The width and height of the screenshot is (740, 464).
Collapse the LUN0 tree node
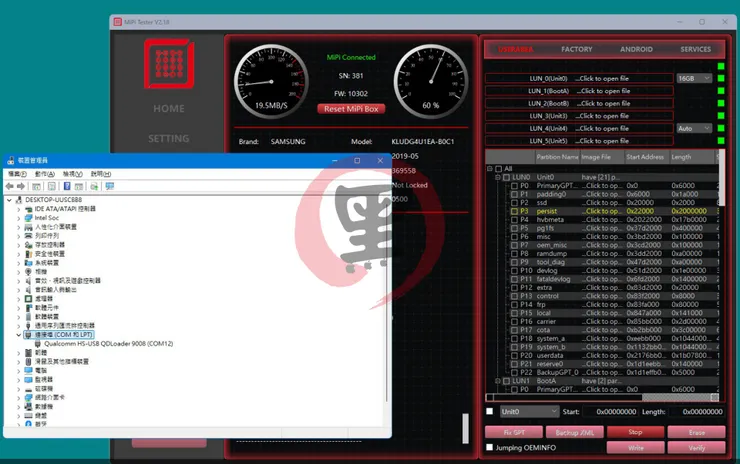(x=497, y=177)
